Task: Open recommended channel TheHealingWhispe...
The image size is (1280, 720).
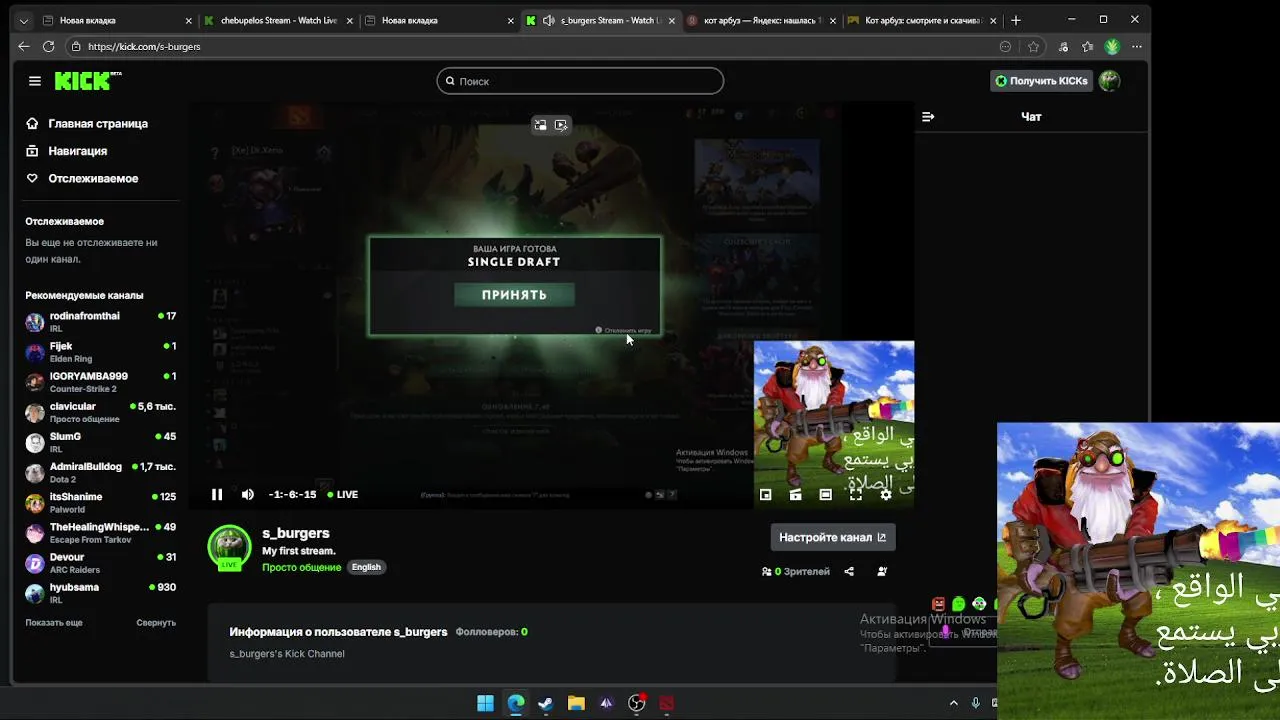Action: [x=100, y=533]
